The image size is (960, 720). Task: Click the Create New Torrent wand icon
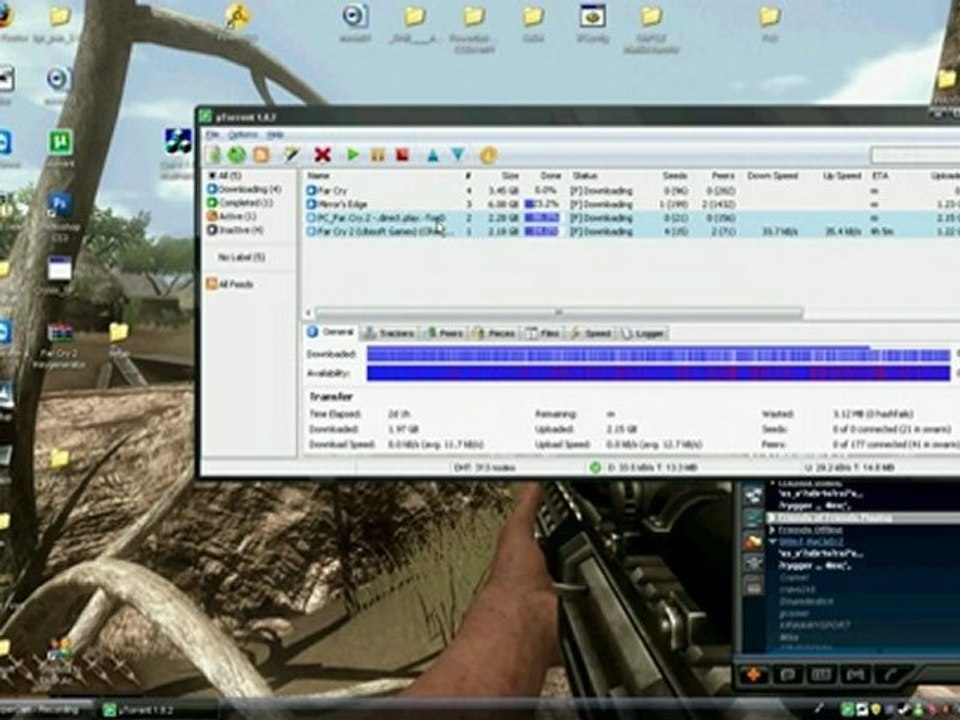(x=290, y=155)
